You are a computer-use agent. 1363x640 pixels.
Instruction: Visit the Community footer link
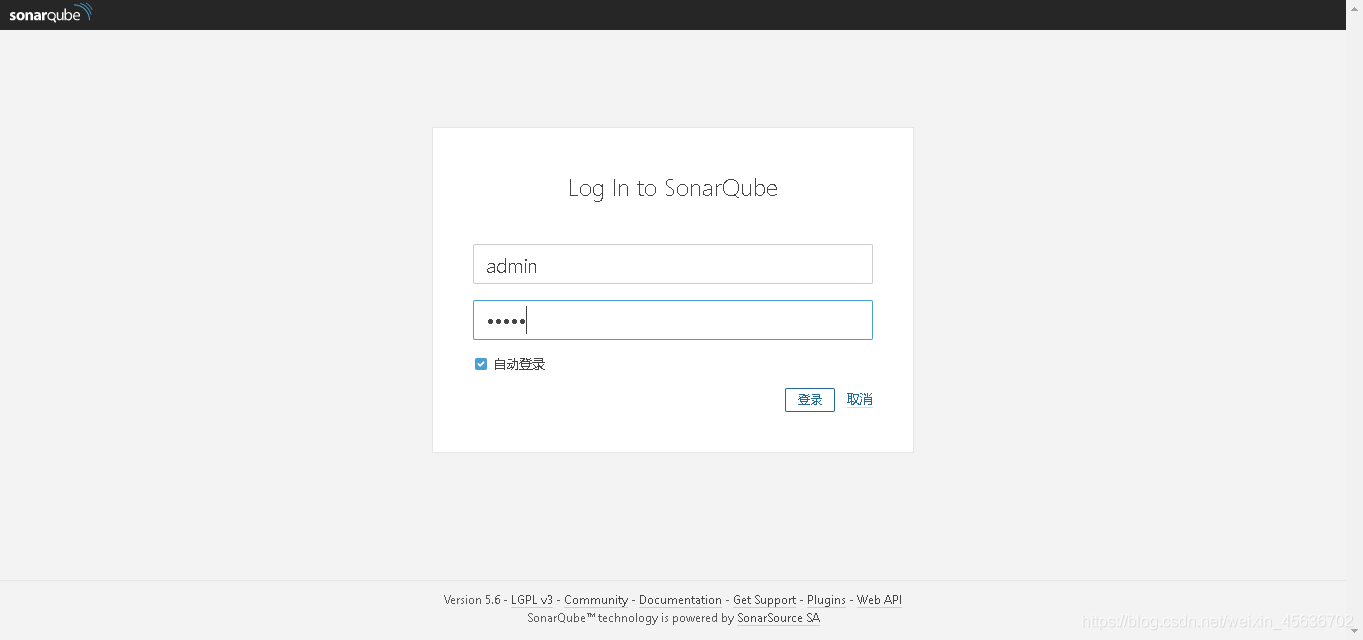tap(596, 600)
